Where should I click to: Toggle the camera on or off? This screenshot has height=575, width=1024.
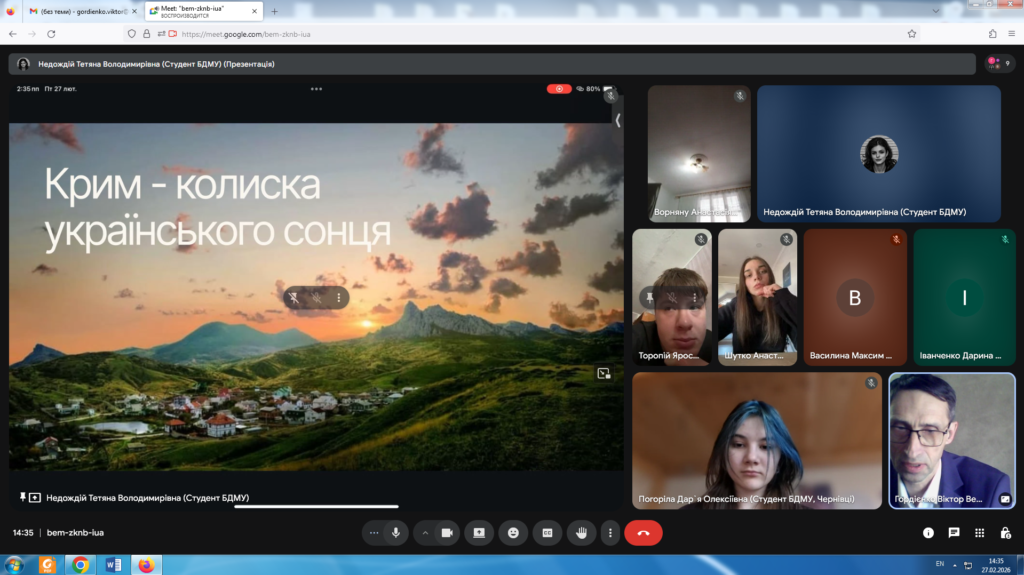click(x=447, y=533)
